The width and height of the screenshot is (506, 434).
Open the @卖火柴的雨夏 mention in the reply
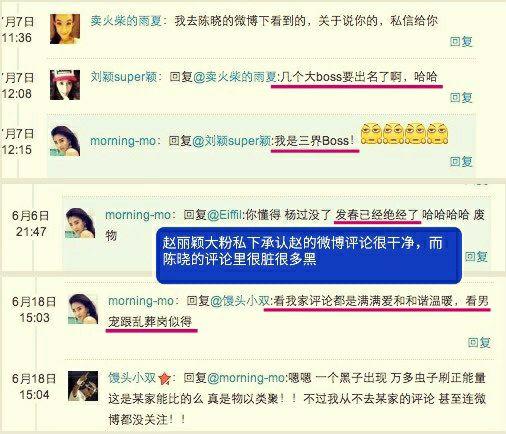point(235,77)
